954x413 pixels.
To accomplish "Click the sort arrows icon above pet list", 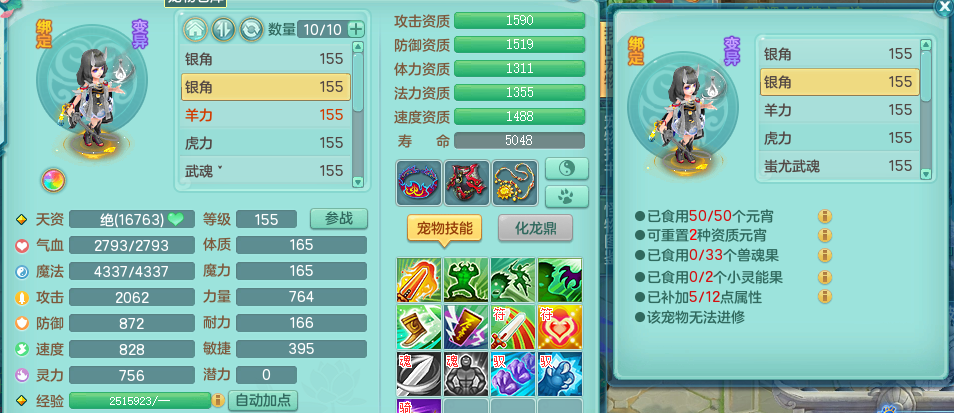I will (x=223, y=29).
